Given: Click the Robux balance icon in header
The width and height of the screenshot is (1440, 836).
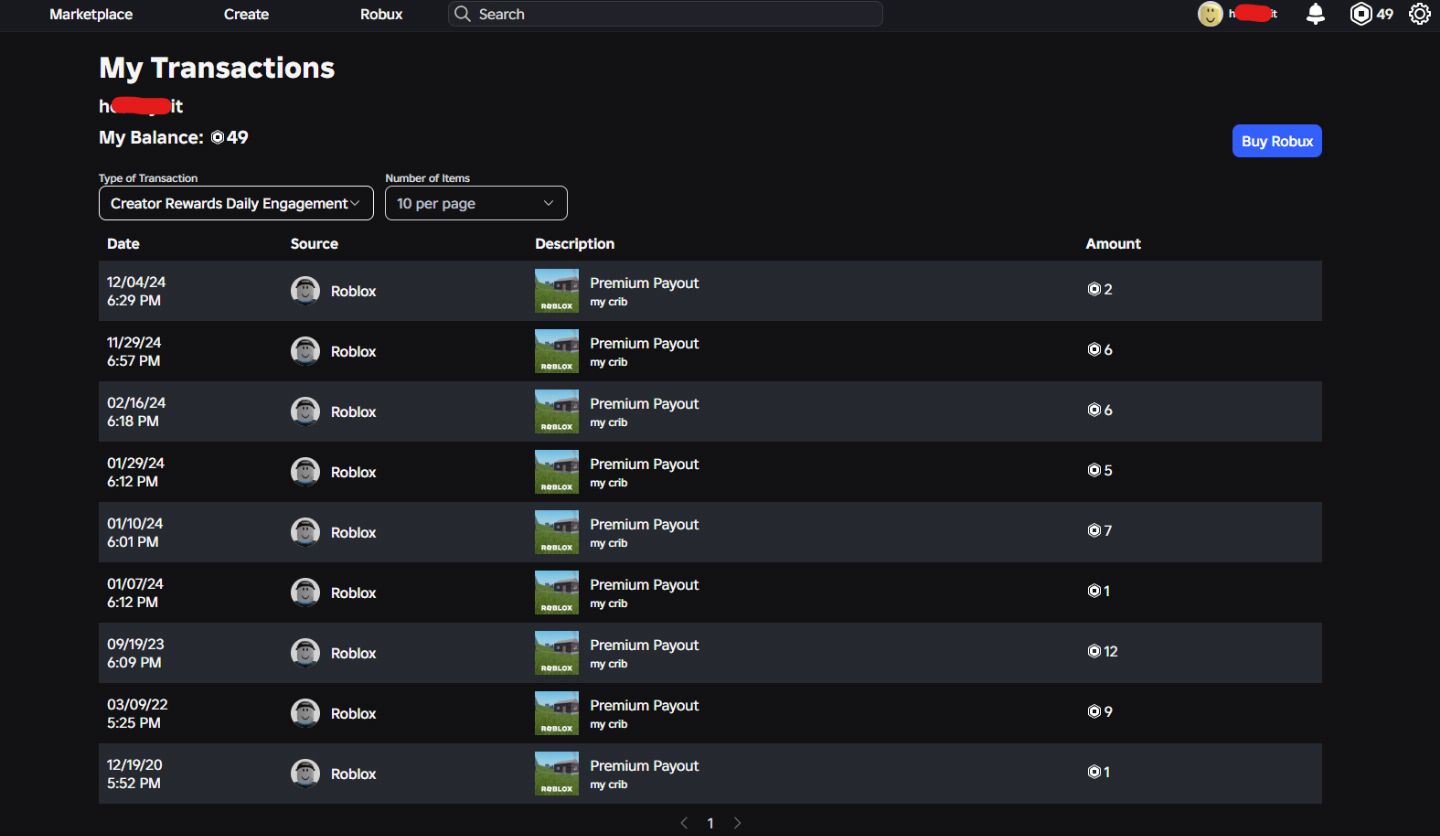Looking at the screenshot, I should click(1361, 14).
